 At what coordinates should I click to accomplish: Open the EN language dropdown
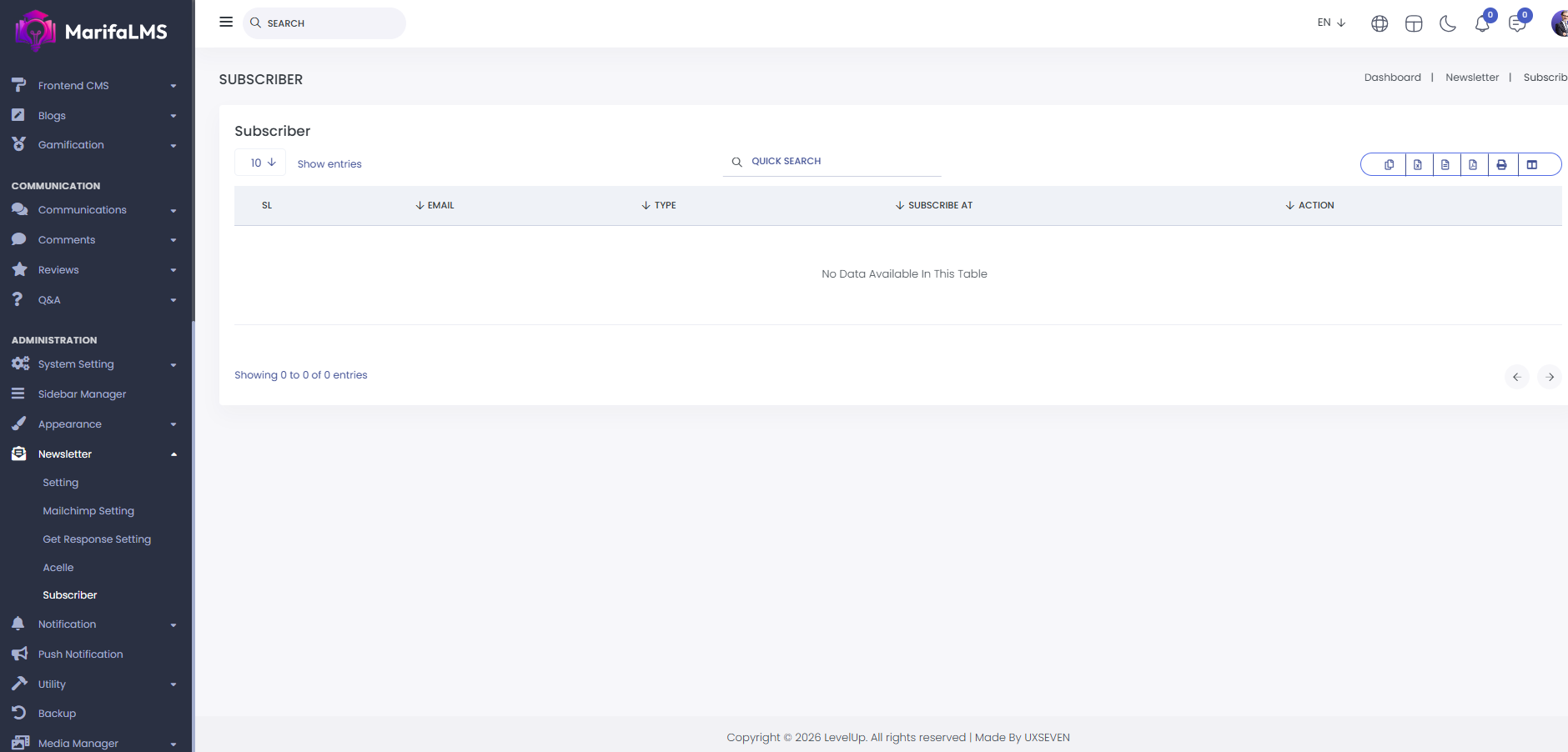1331,23
